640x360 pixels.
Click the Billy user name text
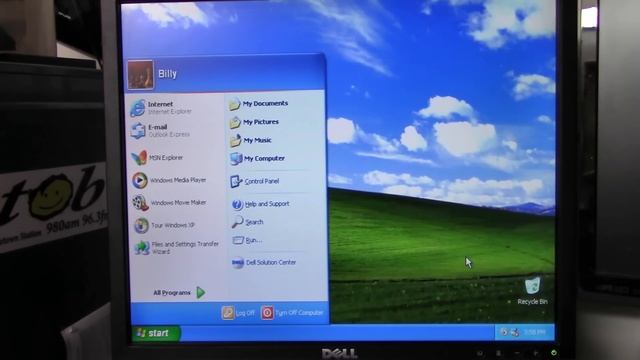pyautogui.click(x=167, y=74)
